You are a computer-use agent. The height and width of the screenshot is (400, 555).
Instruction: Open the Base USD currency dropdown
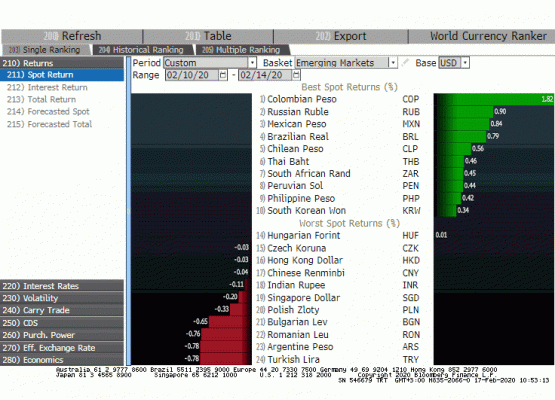465,63
